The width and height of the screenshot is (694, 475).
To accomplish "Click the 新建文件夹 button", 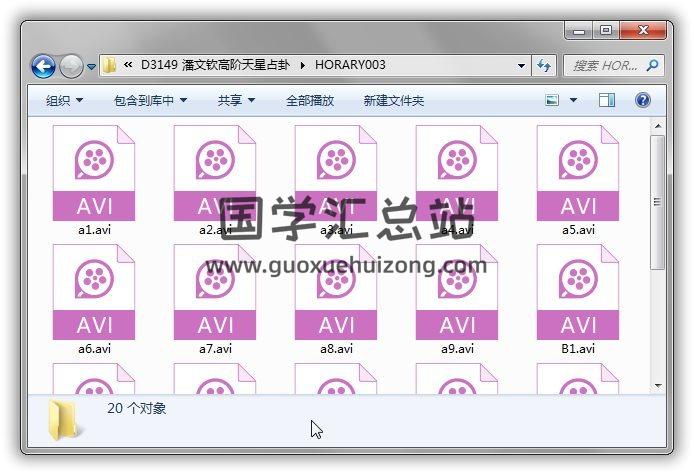I will click(394, 100).
